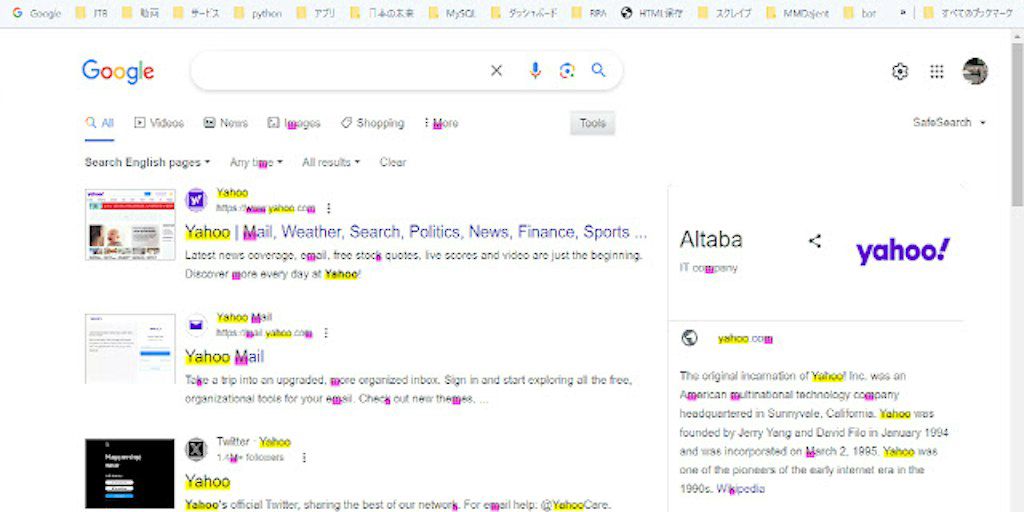This screenshot has height=512, width=1024.
Task: Click the globe icon next to yahoo.com
Action: pyautogui.click(x=689, y=338)
